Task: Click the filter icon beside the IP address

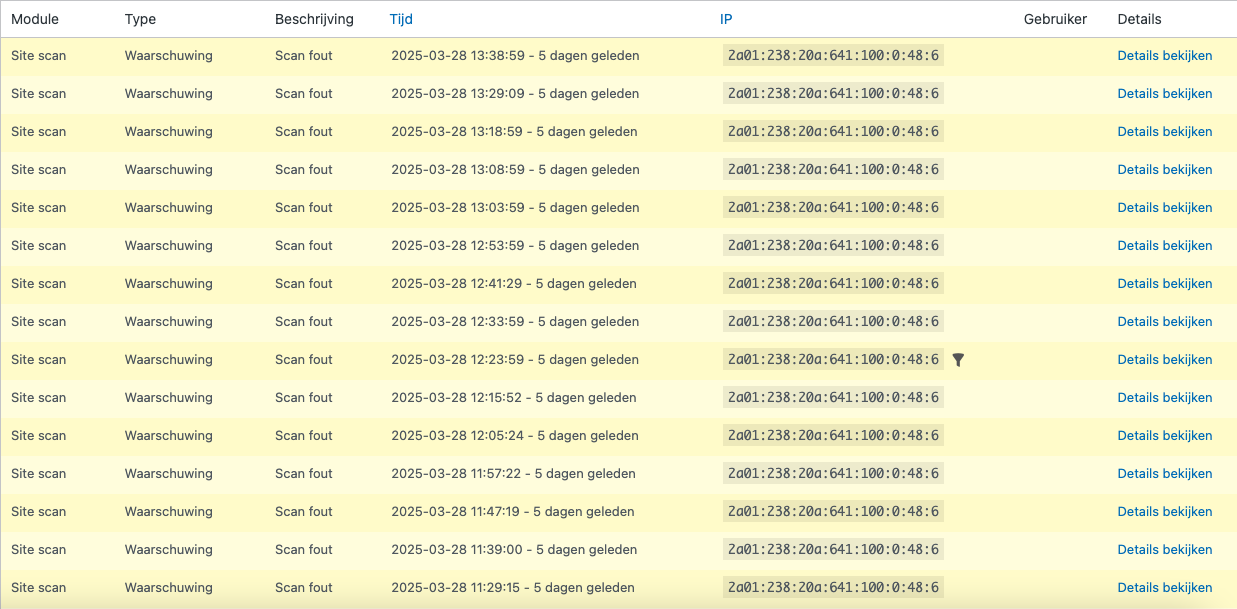Action: (x=958, y=360)
